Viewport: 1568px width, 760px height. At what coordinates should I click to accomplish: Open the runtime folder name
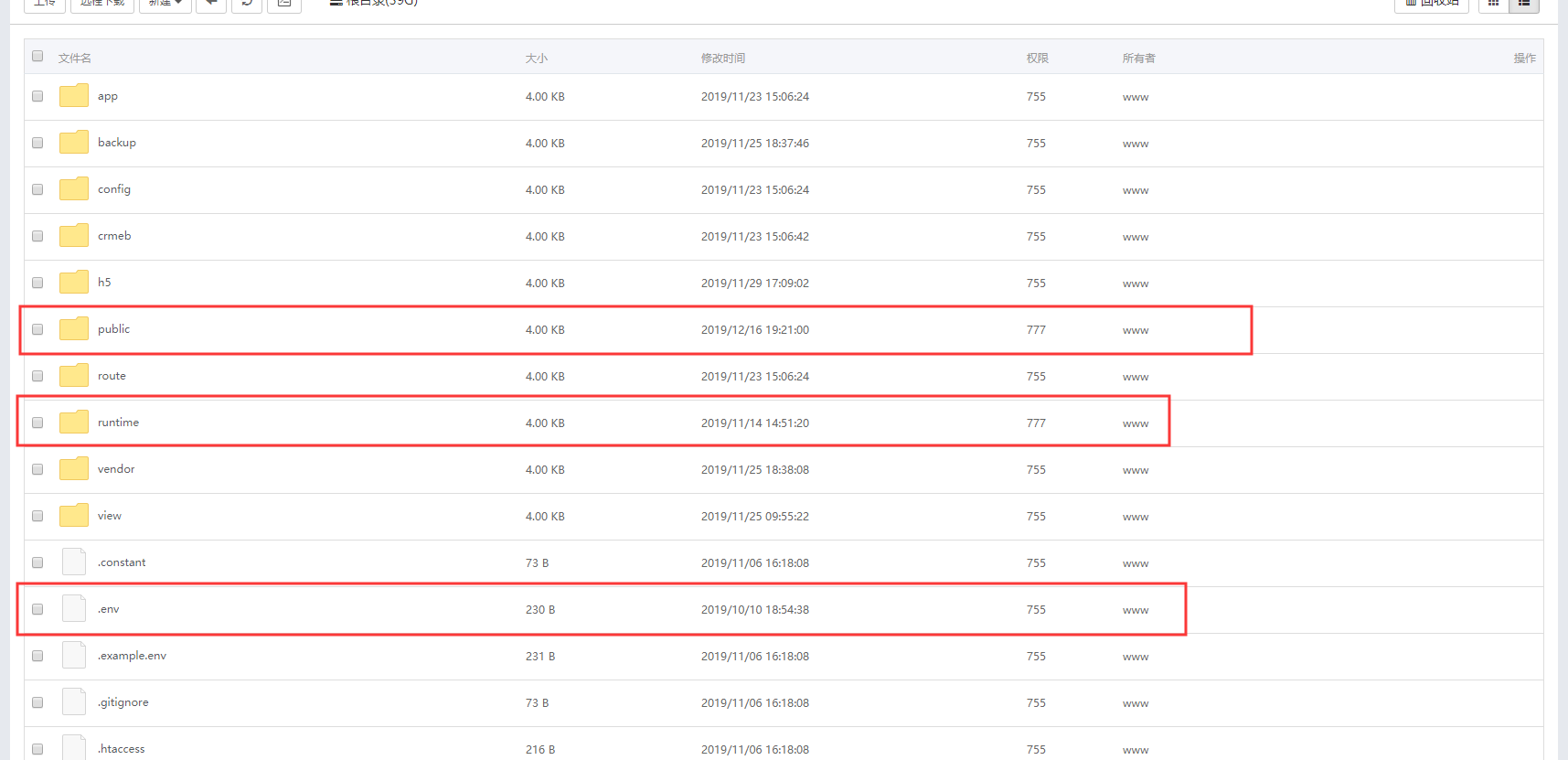coord(119,423)
